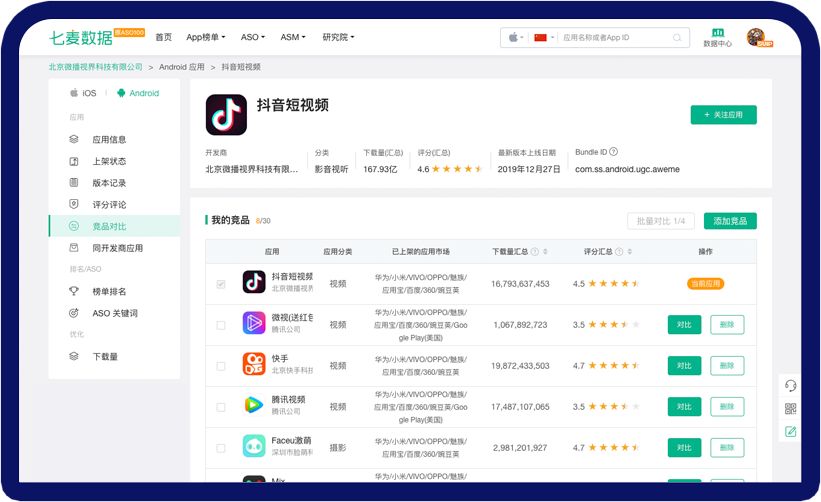Viewport: 821px width, 502px height.
Task: Click the 快手 app icon
Action: click(254, 364)
